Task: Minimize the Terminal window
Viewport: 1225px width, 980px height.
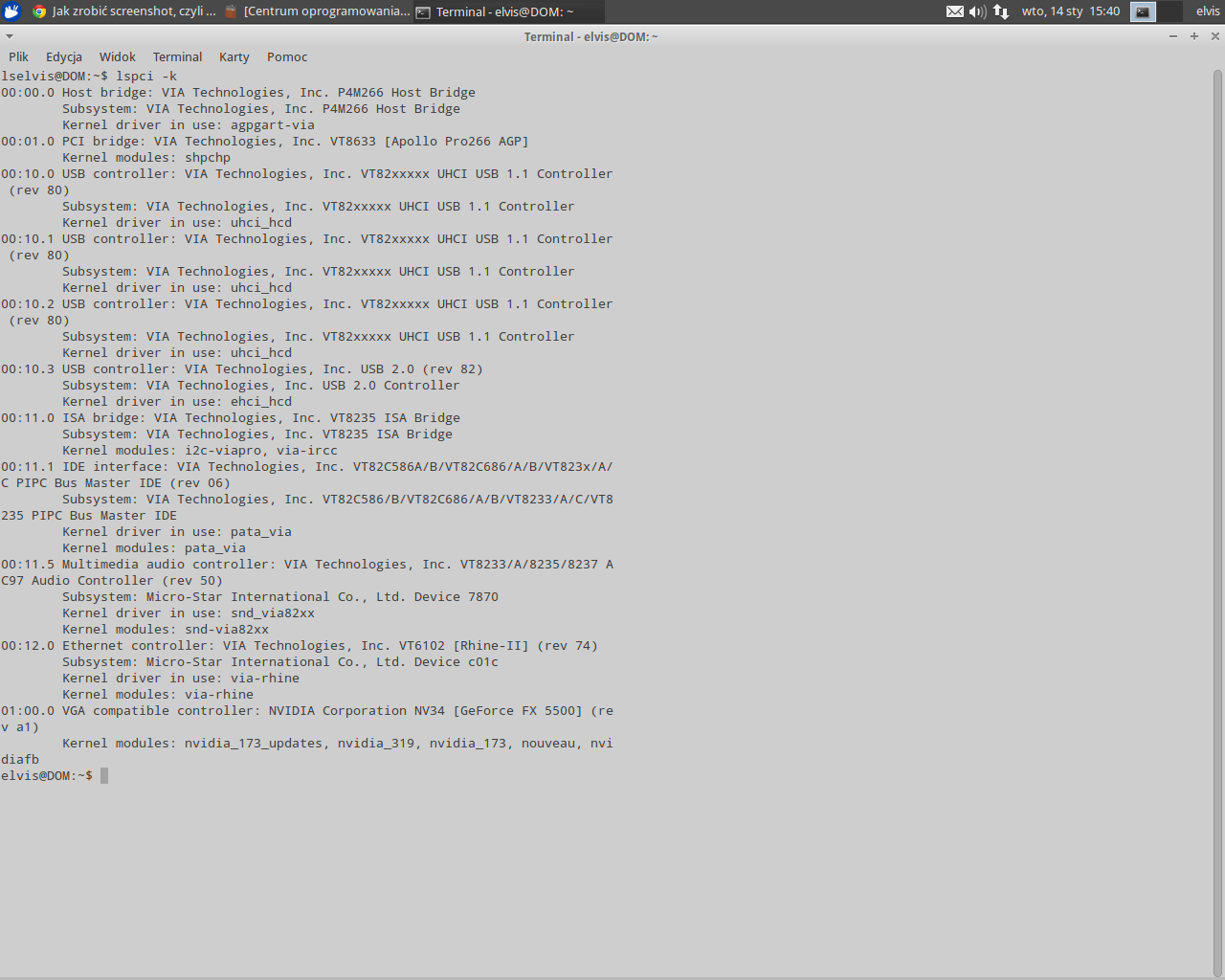Action: (x=1173, y=36)
